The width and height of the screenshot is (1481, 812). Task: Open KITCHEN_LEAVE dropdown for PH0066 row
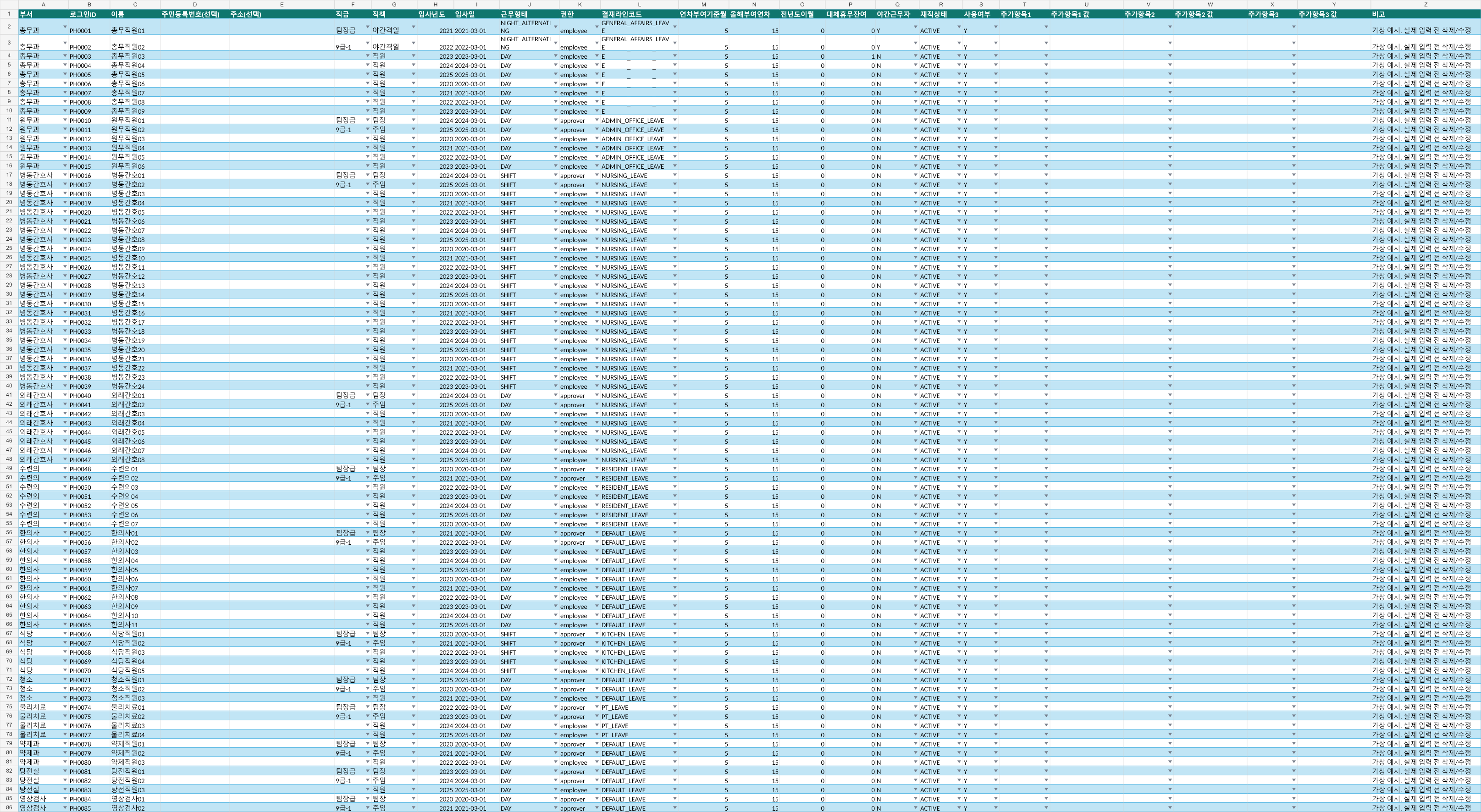[x=675, y=633]
